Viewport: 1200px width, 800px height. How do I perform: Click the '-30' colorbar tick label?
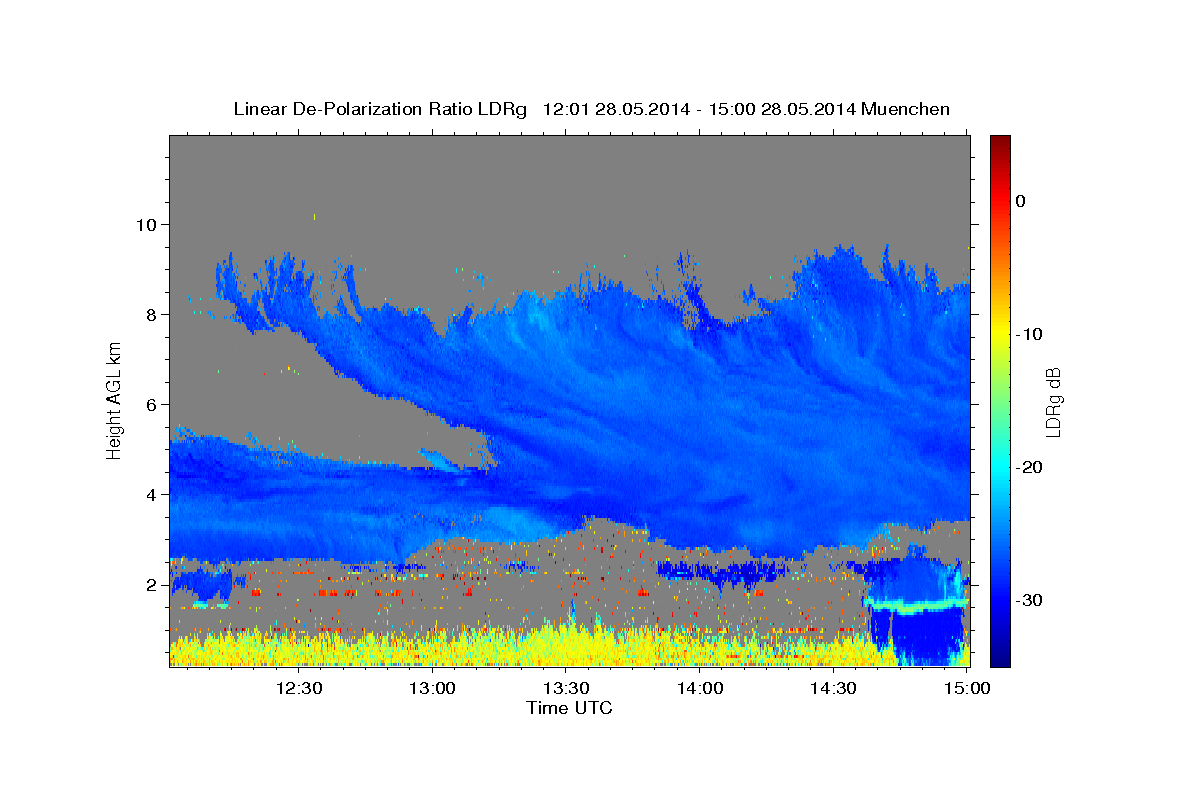[x=1029, y=600]
